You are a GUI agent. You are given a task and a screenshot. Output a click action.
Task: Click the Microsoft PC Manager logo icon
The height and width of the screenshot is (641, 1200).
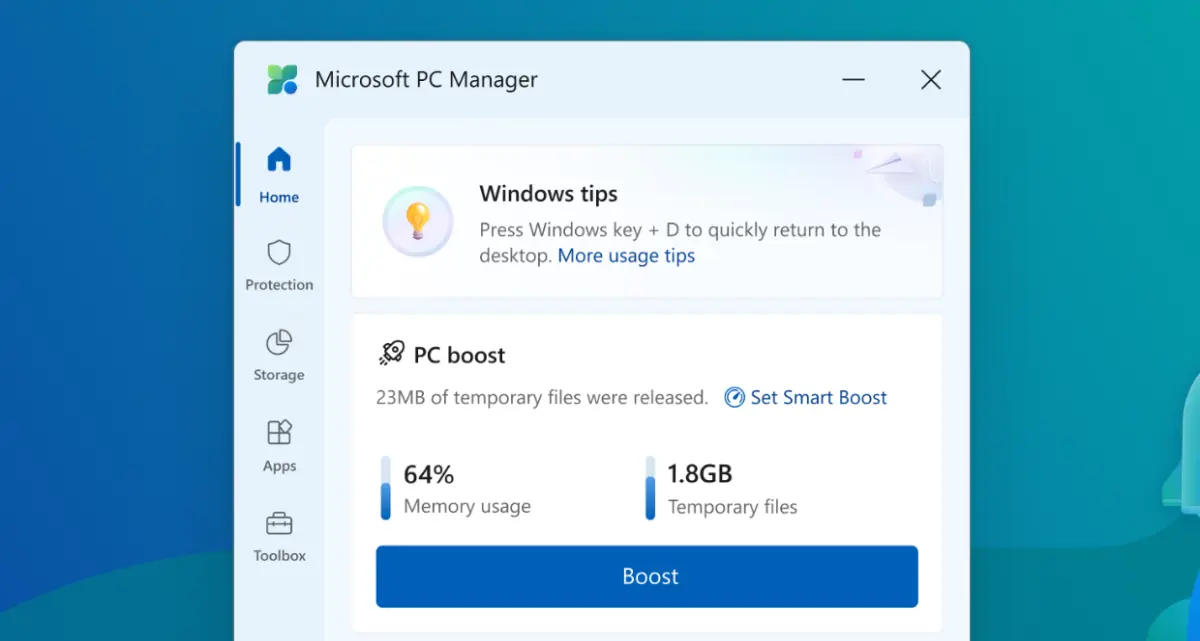(x=282, y=80)
